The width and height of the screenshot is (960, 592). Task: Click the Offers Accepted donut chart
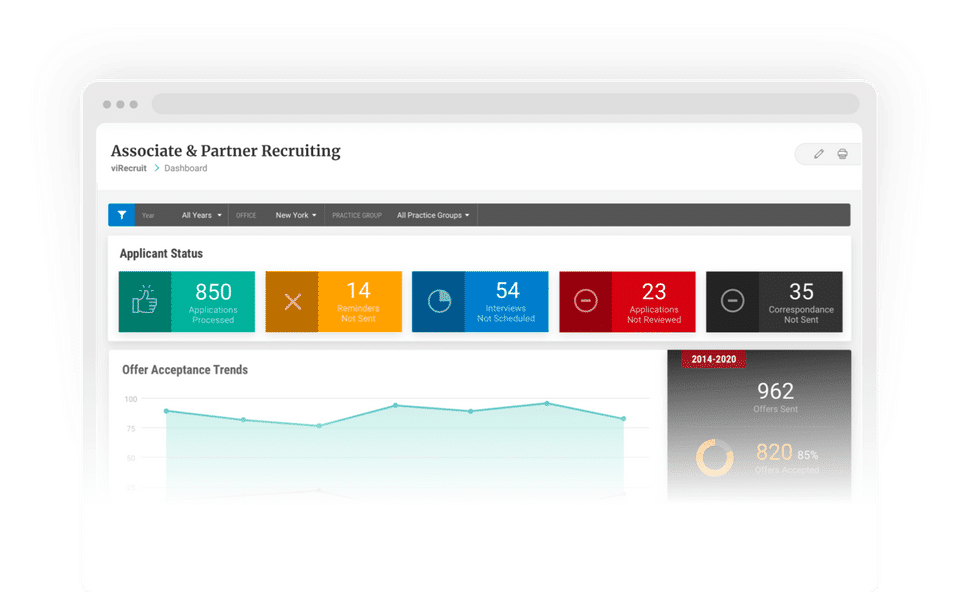click(x=714, y=457)
